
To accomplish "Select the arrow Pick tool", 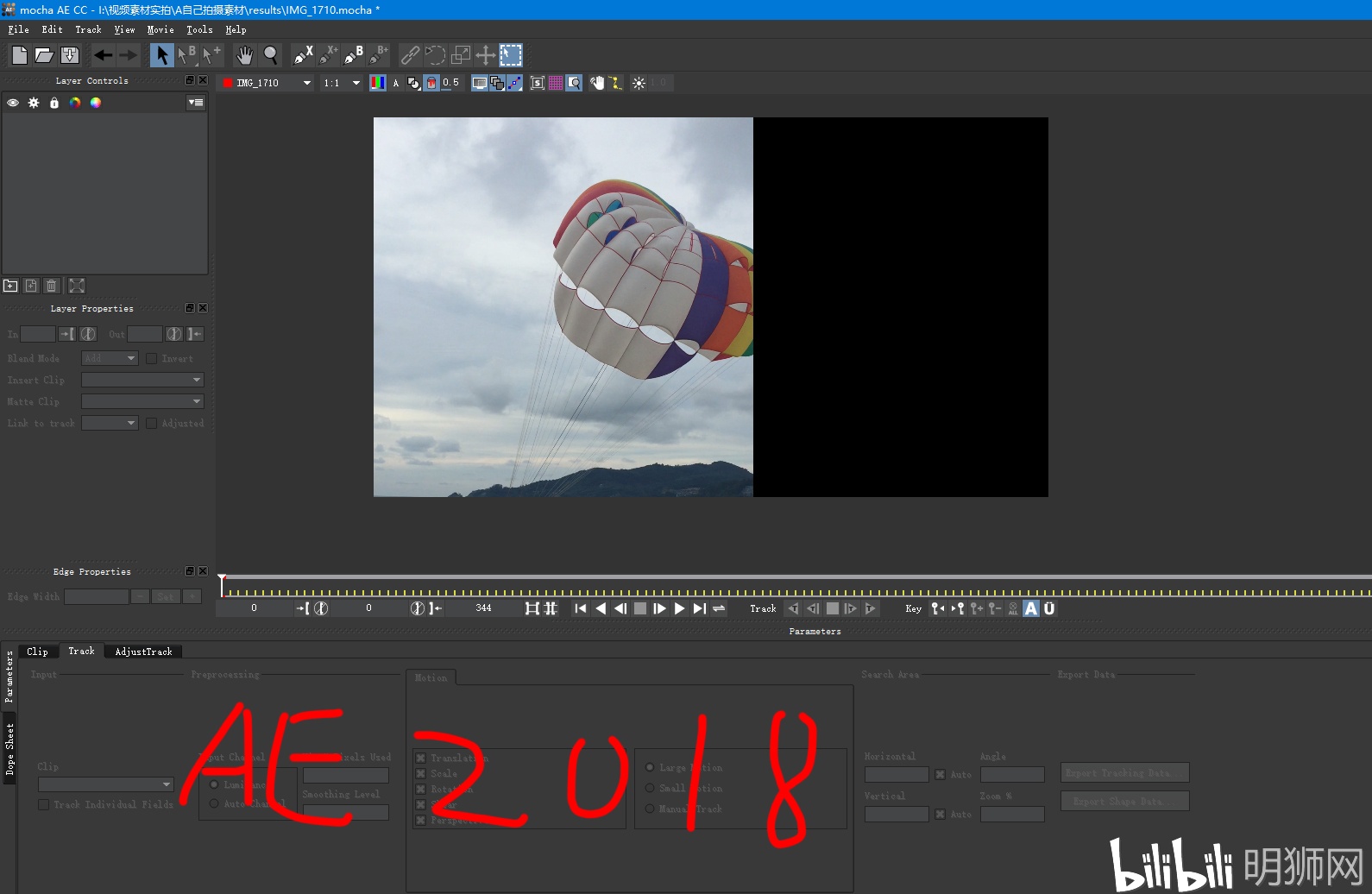I will point(161,55).
